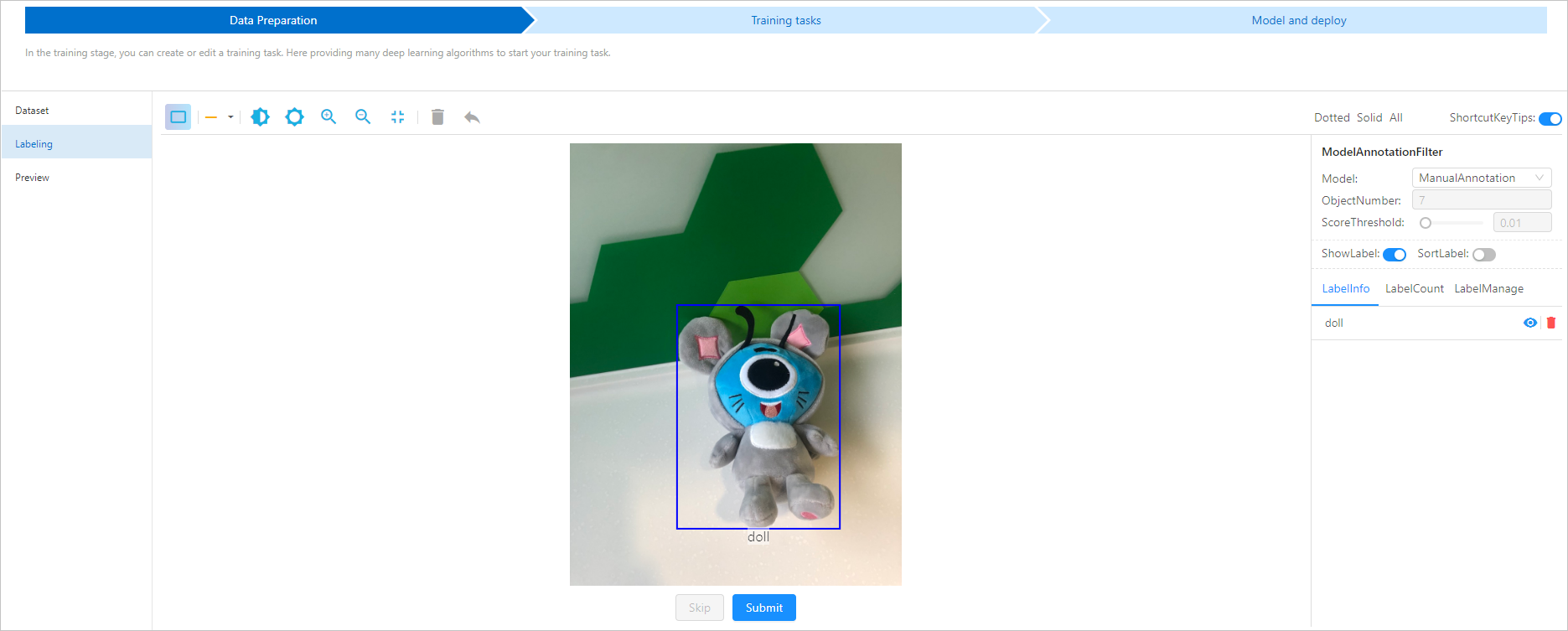Click the ObjectNumber input field
This screenshot has width=1568, height=631.
point(1482,199)
